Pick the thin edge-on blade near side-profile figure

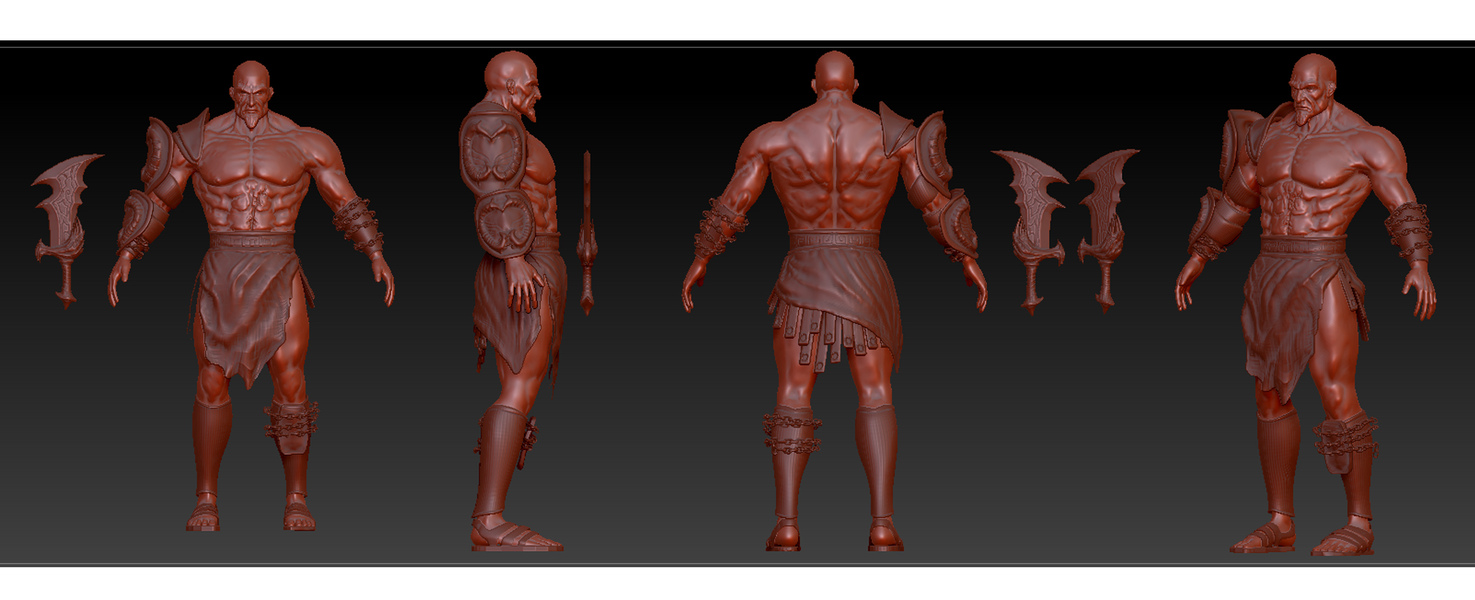[587, 232]
